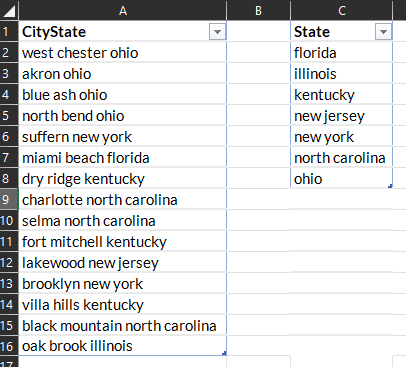Select State cell 'new jersey'

click(342, 116)
